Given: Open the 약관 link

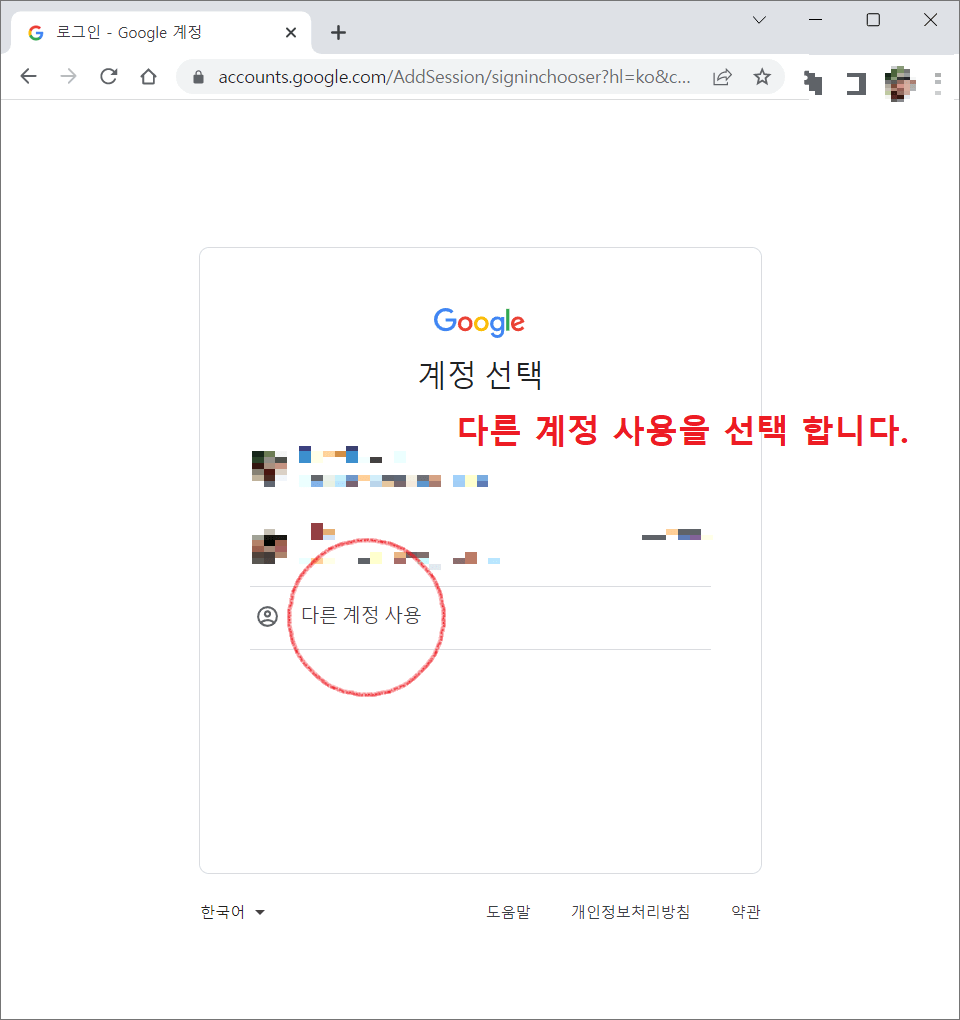Looking at the screenshot, I should (745, 912).
